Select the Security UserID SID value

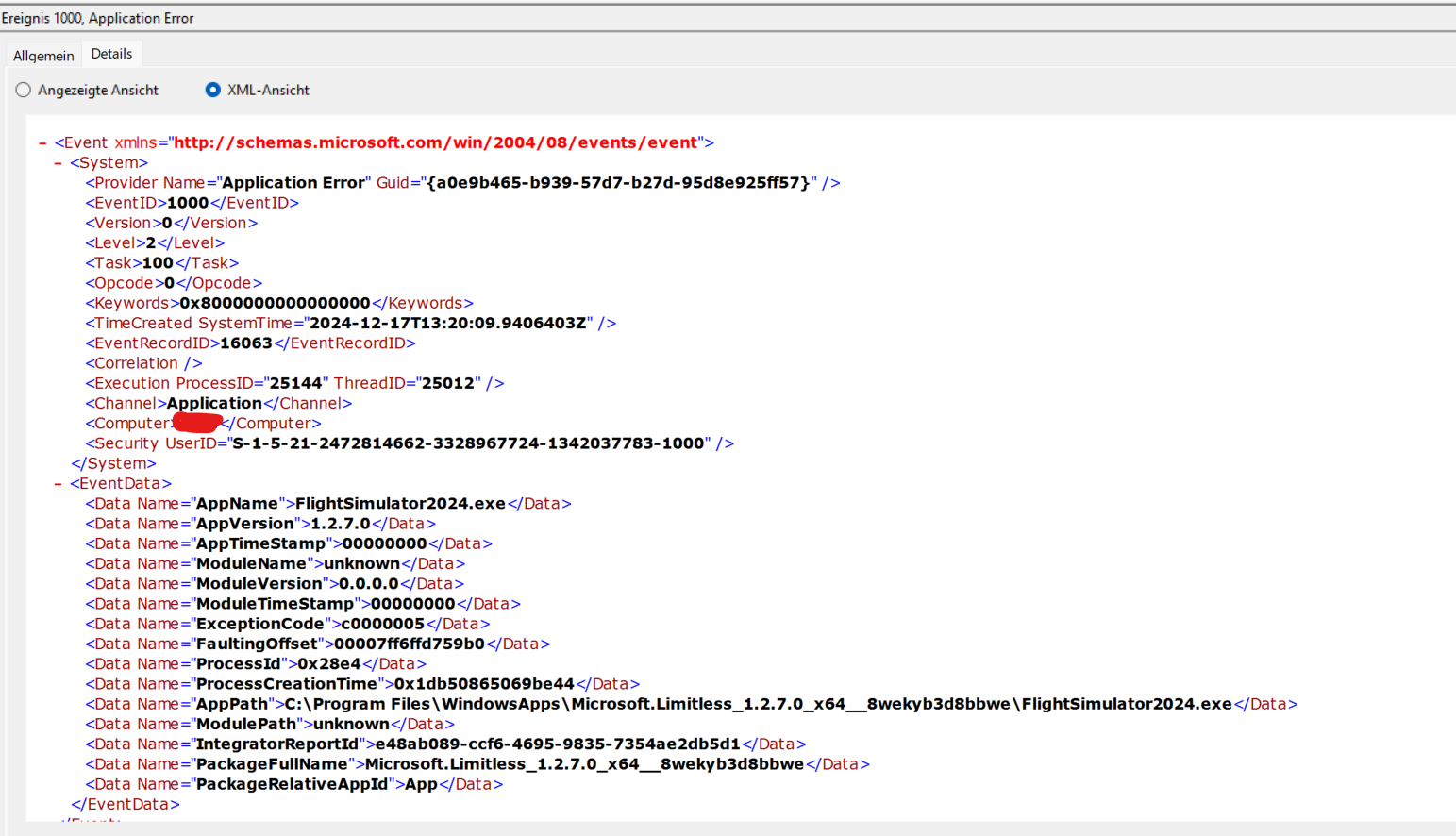(468, 443)
